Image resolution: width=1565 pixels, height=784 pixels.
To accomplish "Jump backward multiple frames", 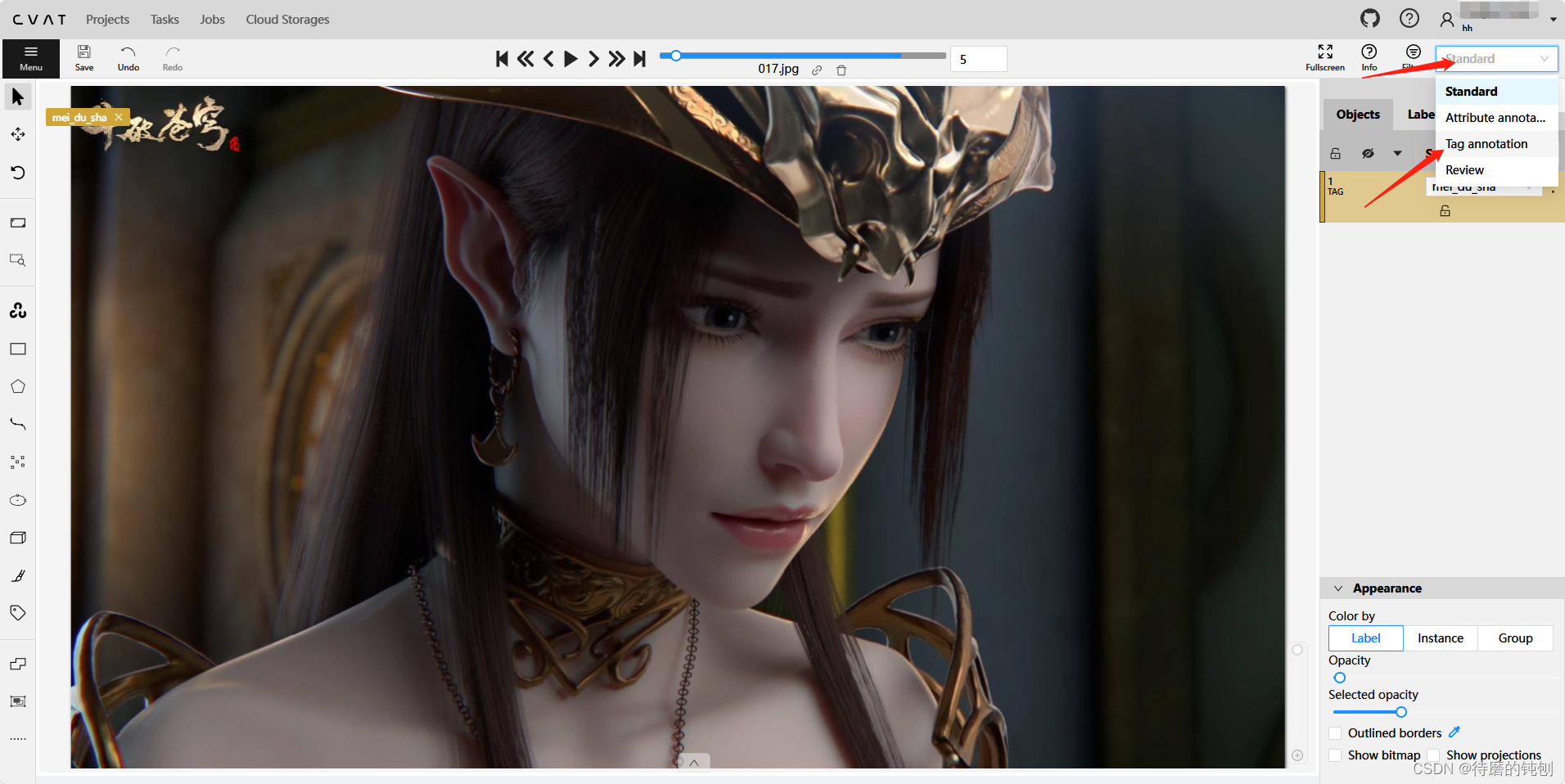I will click(x=525, y=59).
